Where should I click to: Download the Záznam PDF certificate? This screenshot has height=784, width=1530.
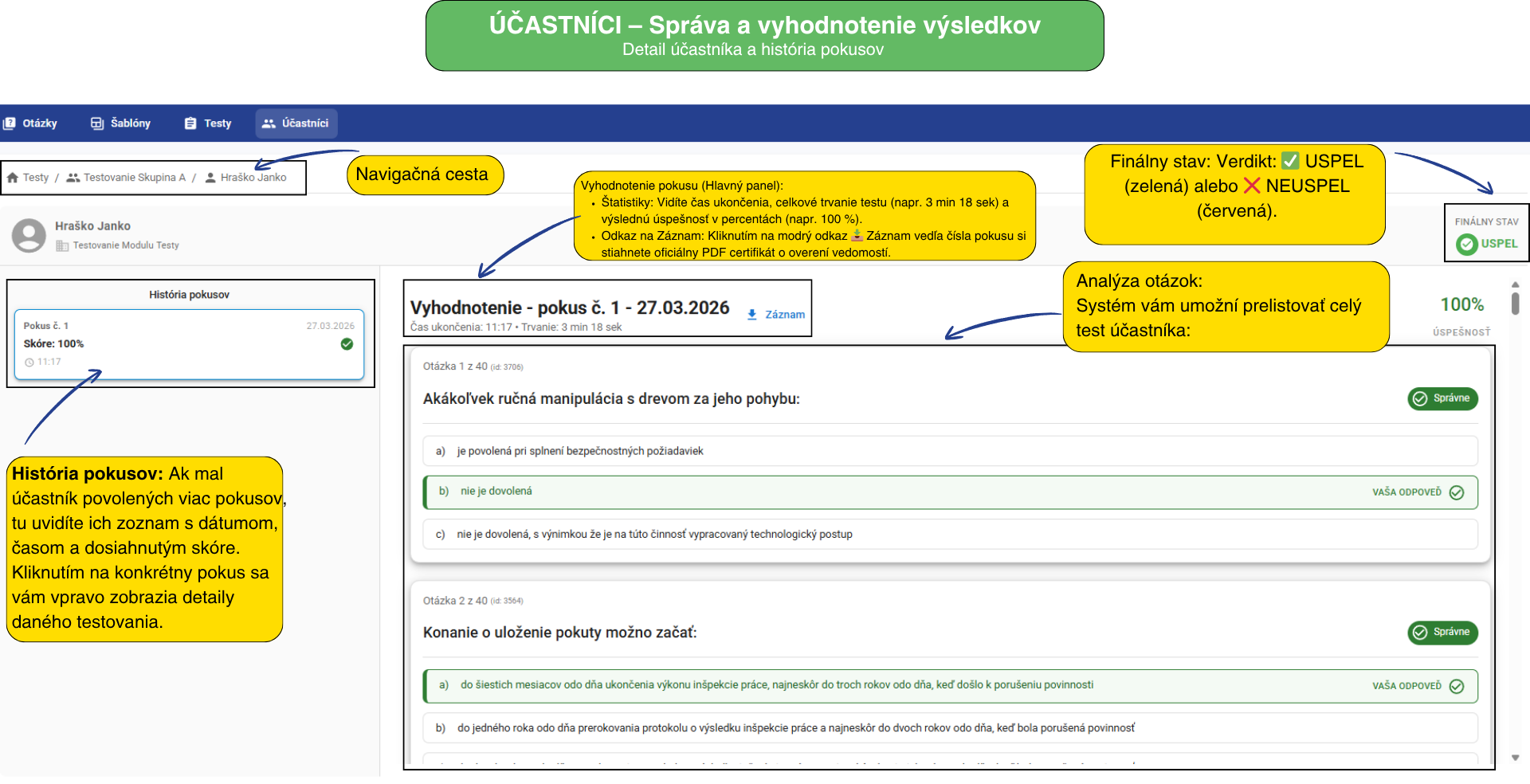point(784,315)
